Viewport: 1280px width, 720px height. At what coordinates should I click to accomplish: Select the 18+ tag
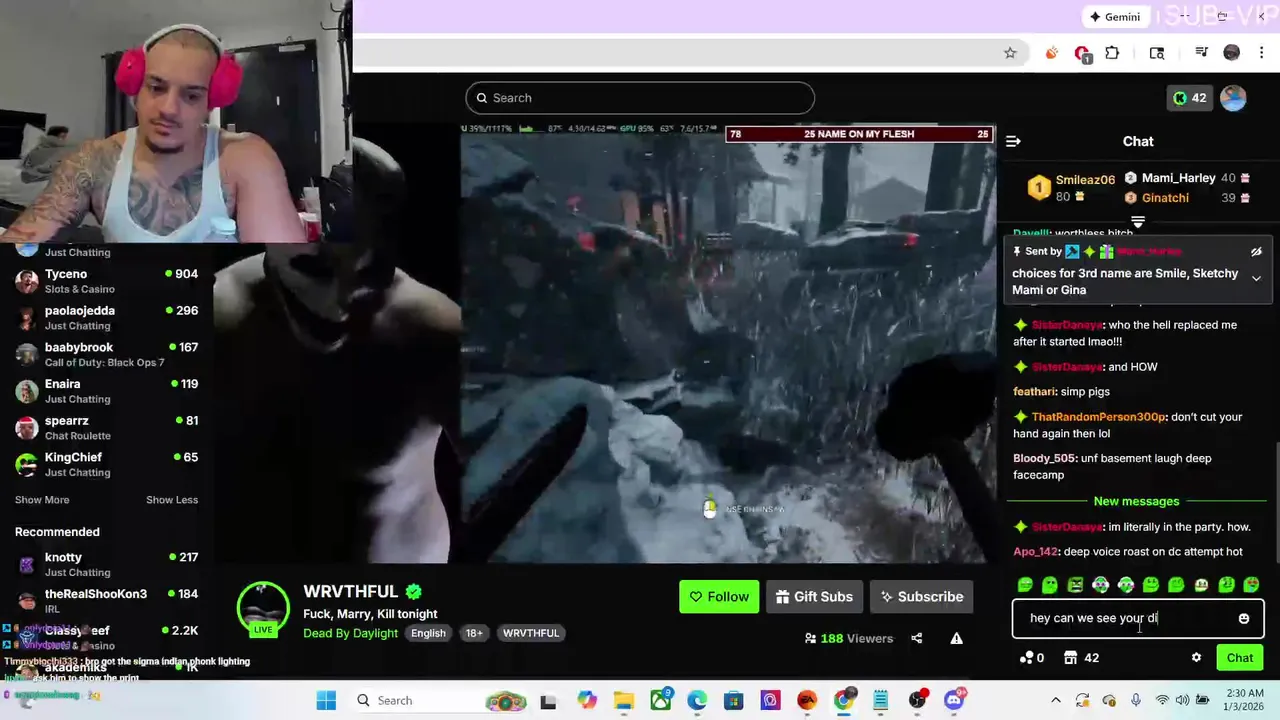pos(474,633)
